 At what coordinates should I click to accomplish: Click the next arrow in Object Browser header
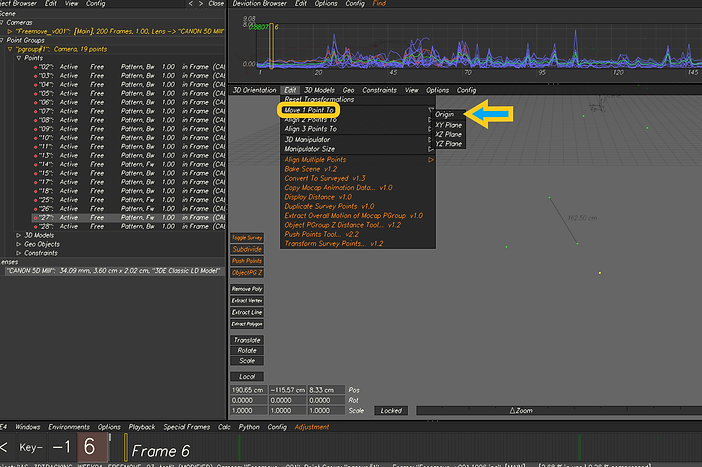pyautogui.click(x=201, y=4)
